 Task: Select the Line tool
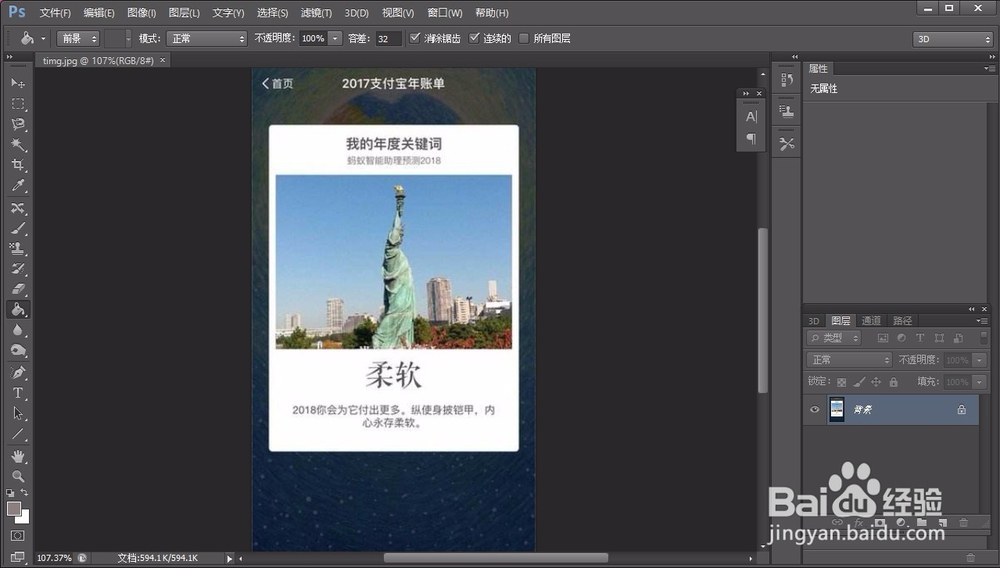click(18, 434)
